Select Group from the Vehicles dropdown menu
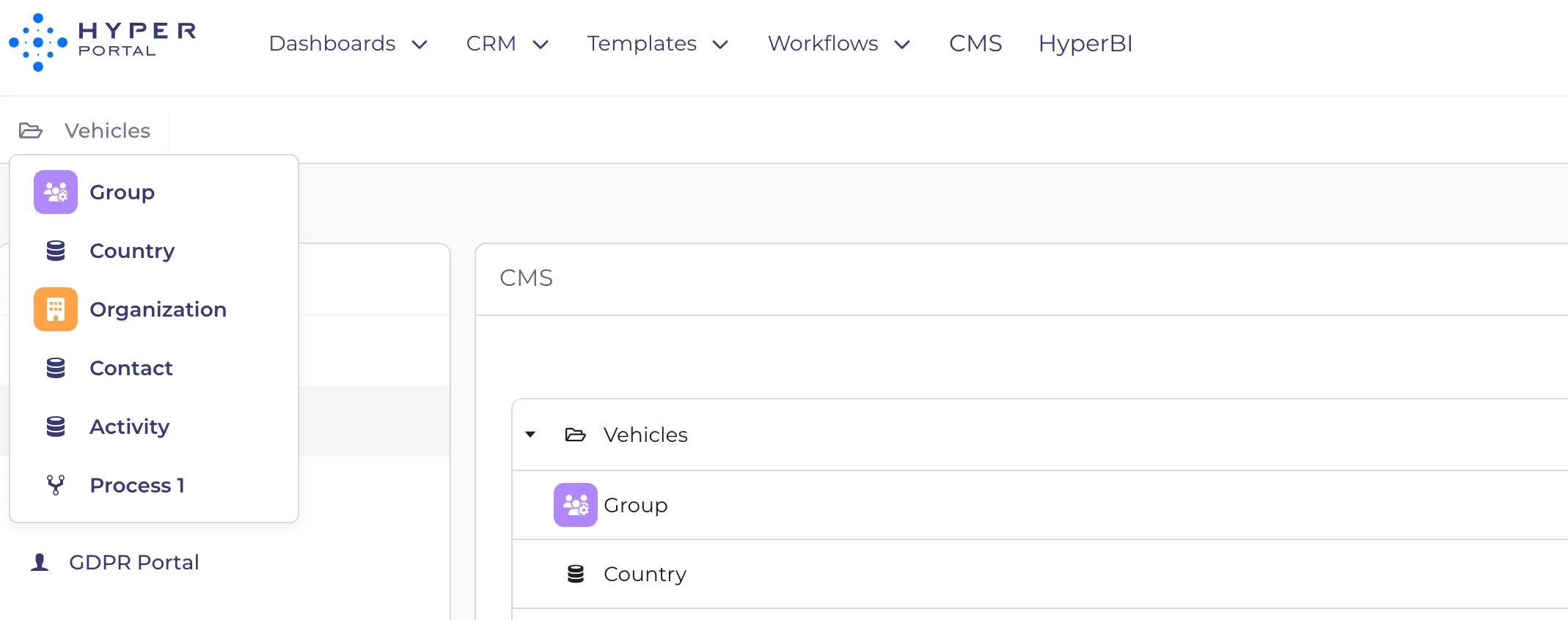 pyautogui.click(x=154, y=192)
